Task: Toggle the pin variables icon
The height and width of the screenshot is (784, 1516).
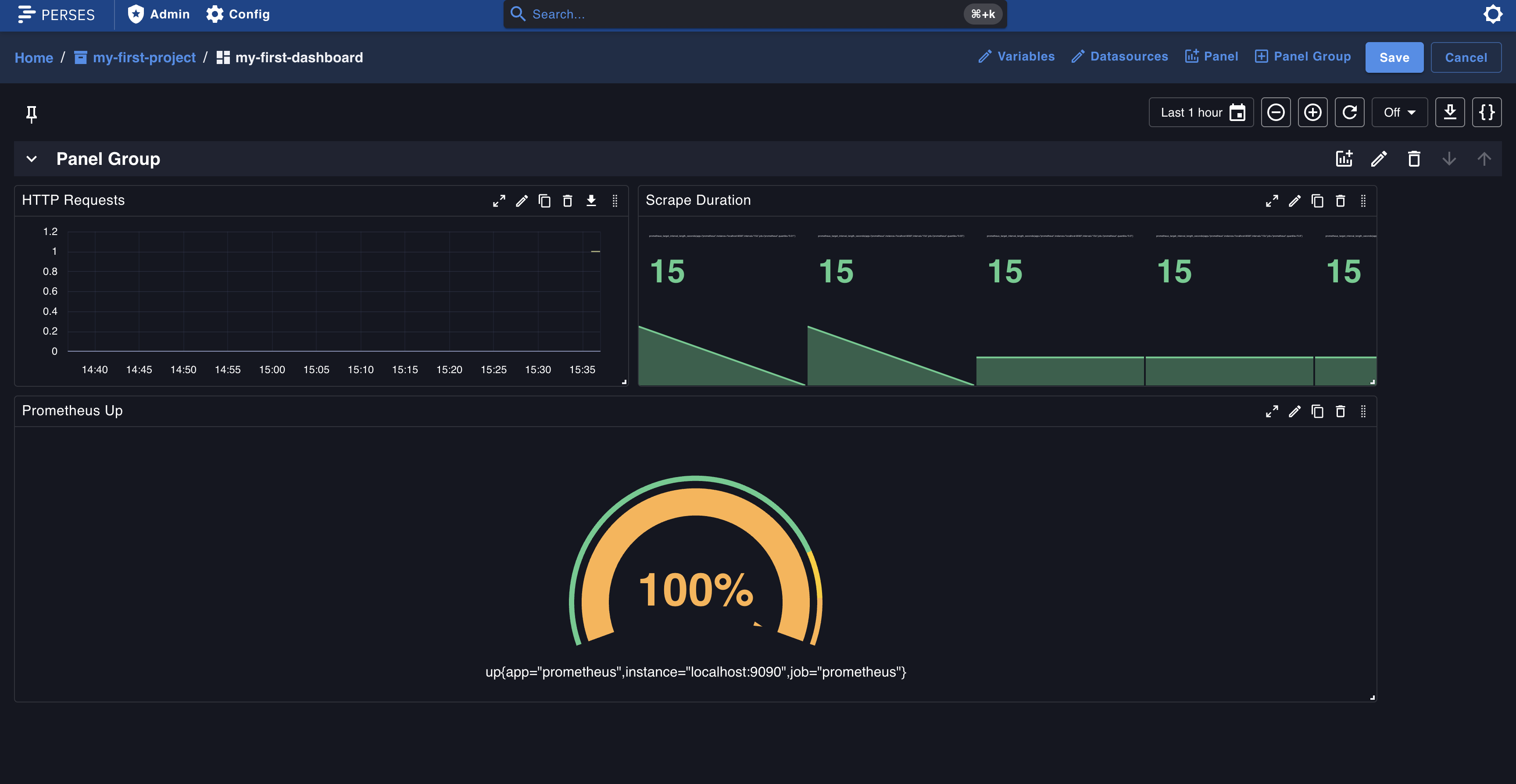Action: (32, 114)
